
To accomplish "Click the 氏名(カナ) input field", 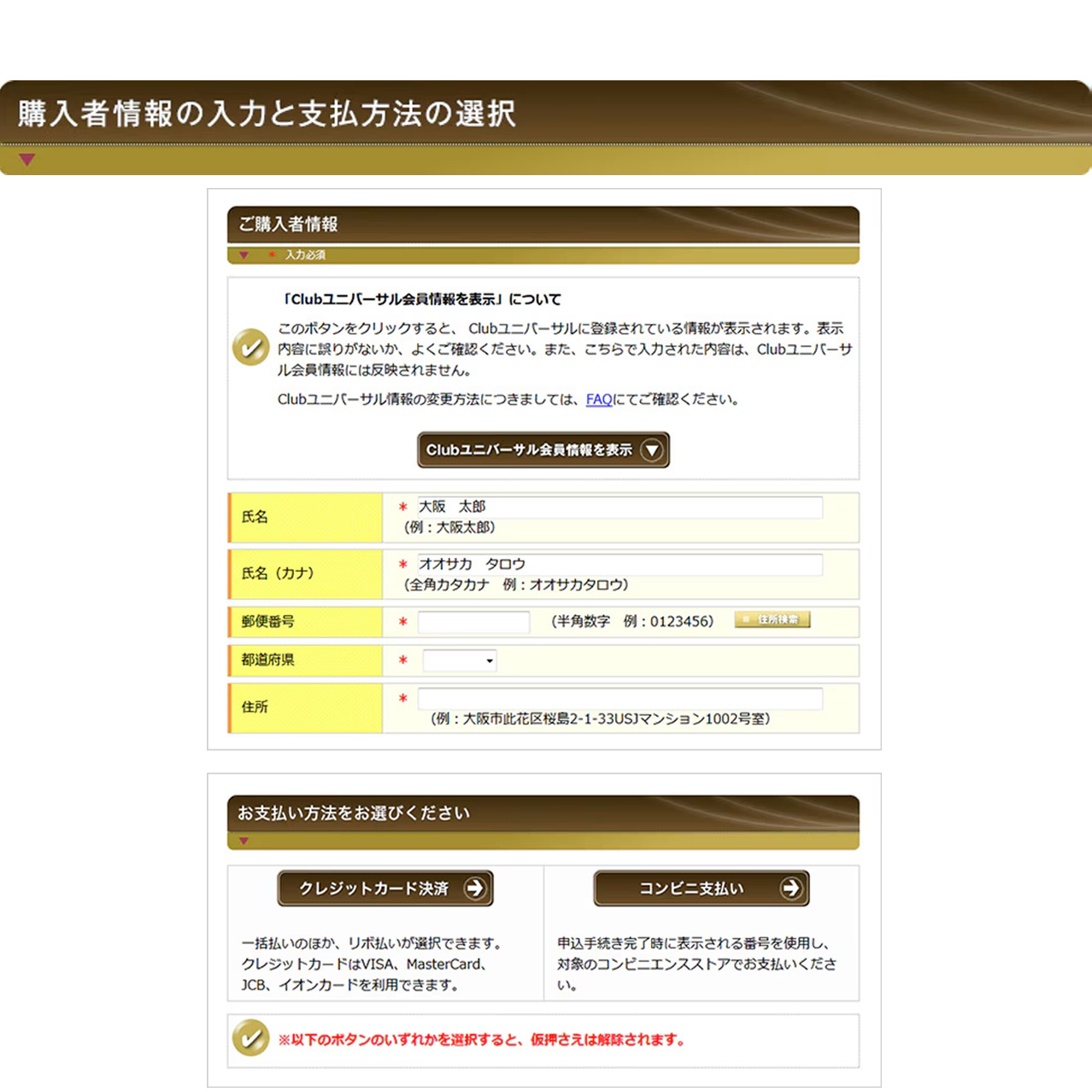I will (x=619, y=564).
